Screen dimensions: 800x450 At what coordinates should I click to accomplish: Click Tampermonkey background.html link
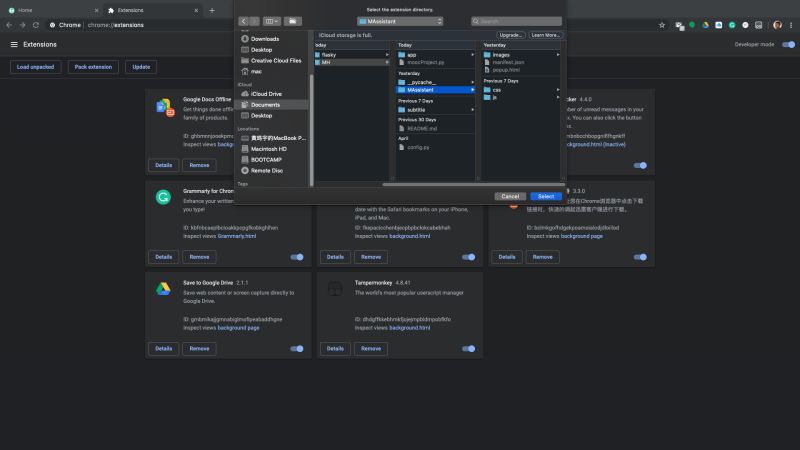coord(410,328)
